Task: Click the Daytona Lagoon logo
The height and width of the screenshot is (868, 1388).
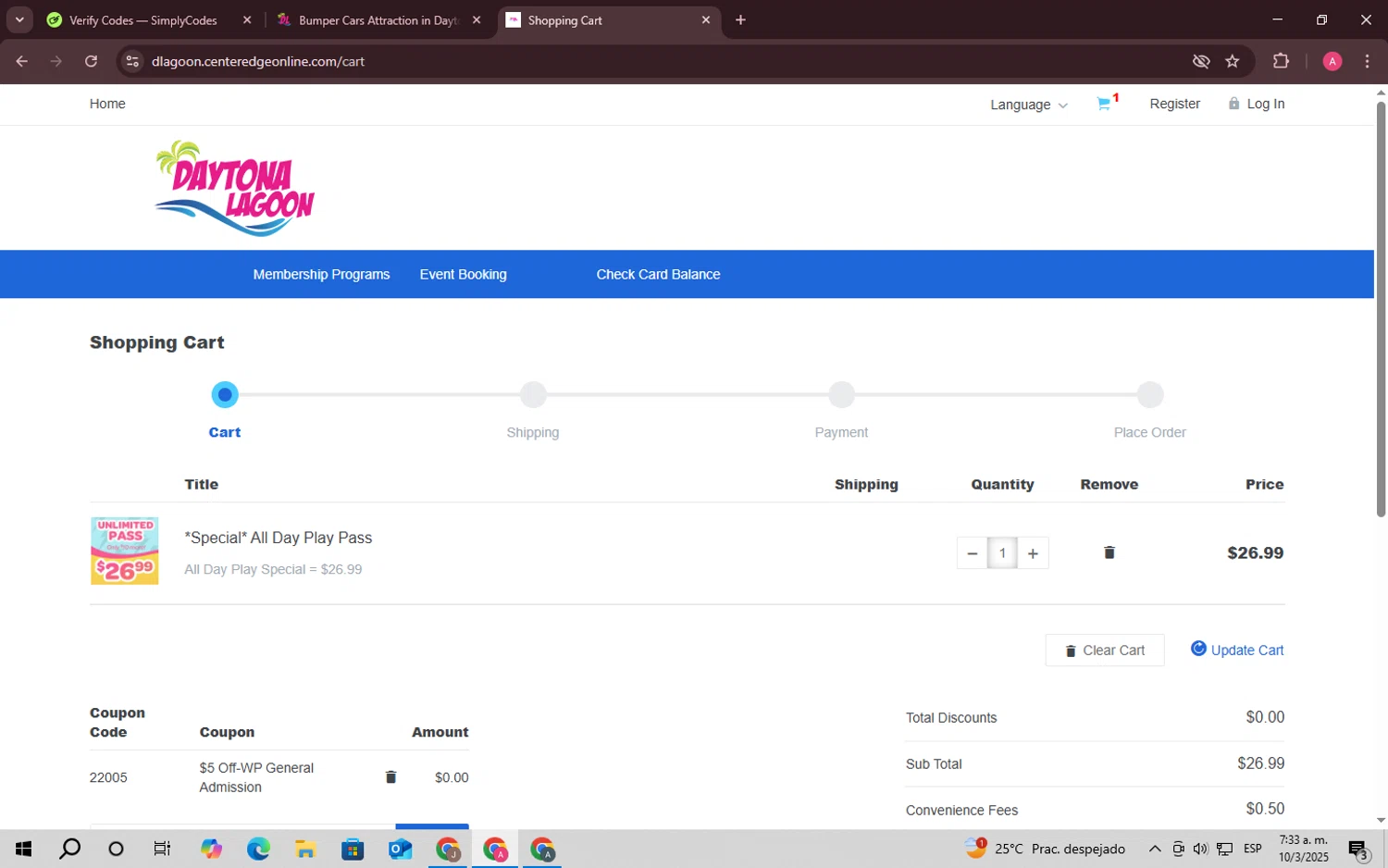Action: pyautogui.click(x=235, y=188)
